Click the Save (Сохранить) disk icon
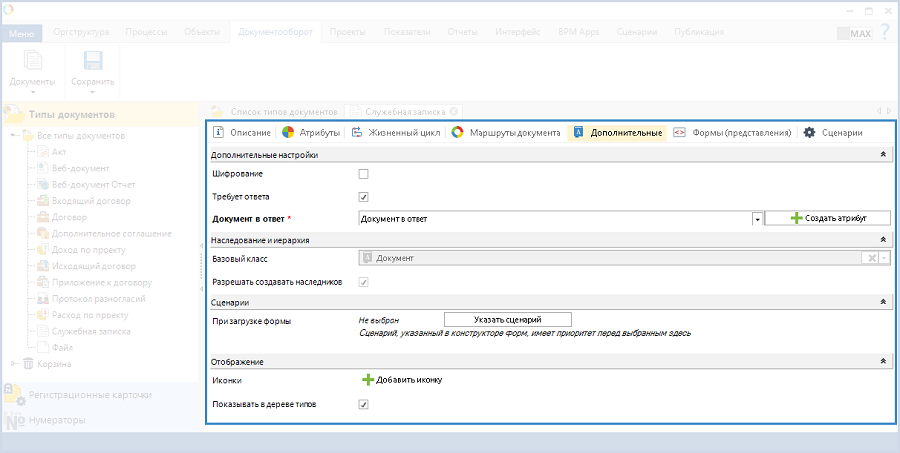900x453 pixels. tap(92, 61)
